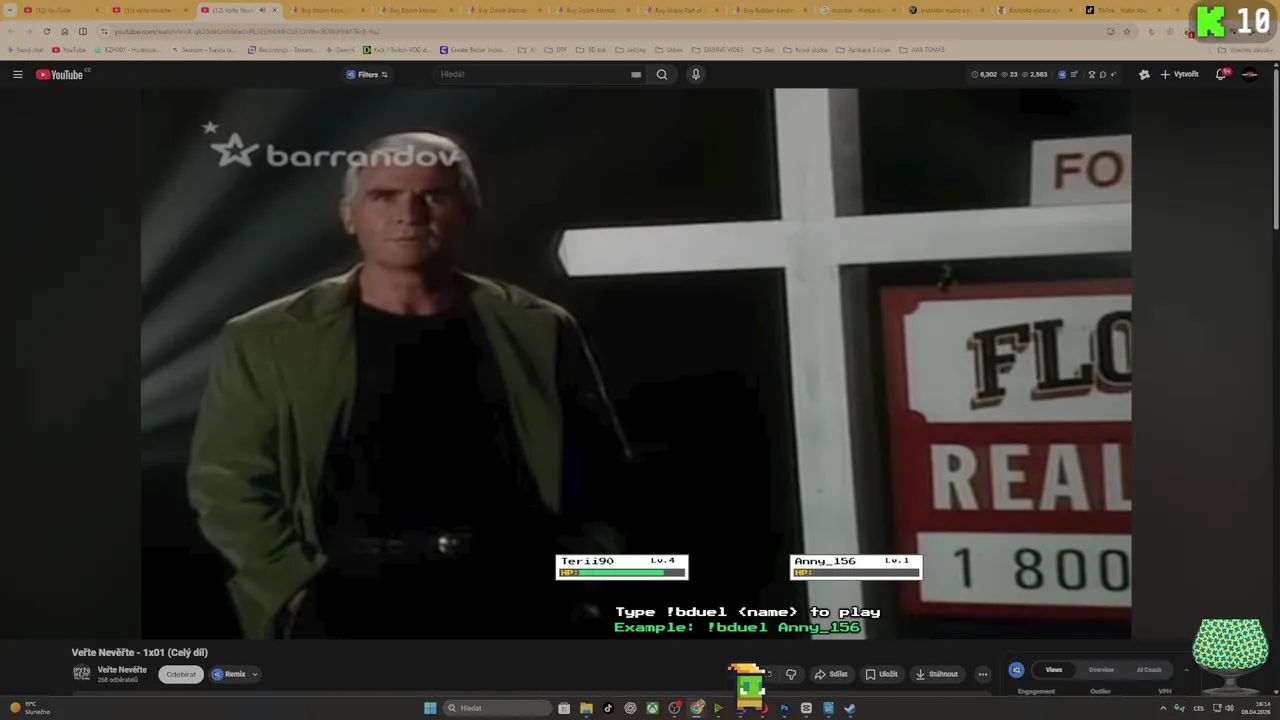Viewport: 1280px width, 720px height.
Task: Click the taskbar Hledat search box
Action: [497, 708]
